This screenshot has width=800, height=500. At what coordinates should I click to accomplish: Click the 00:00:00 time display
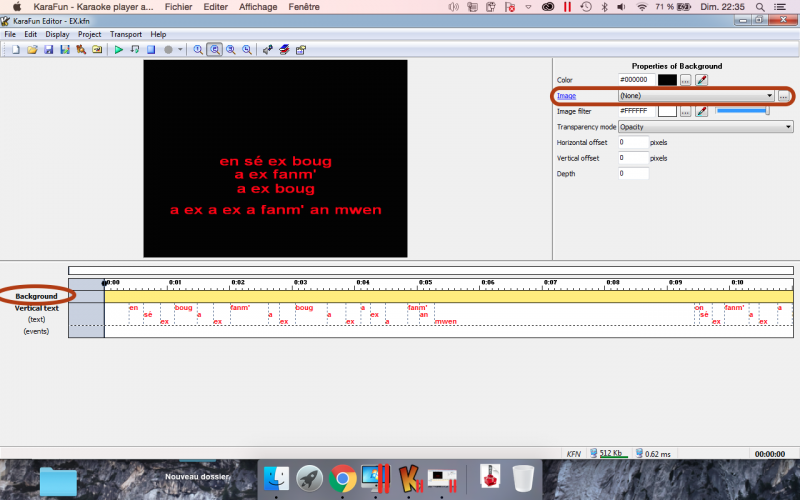(x=769, y=454)
